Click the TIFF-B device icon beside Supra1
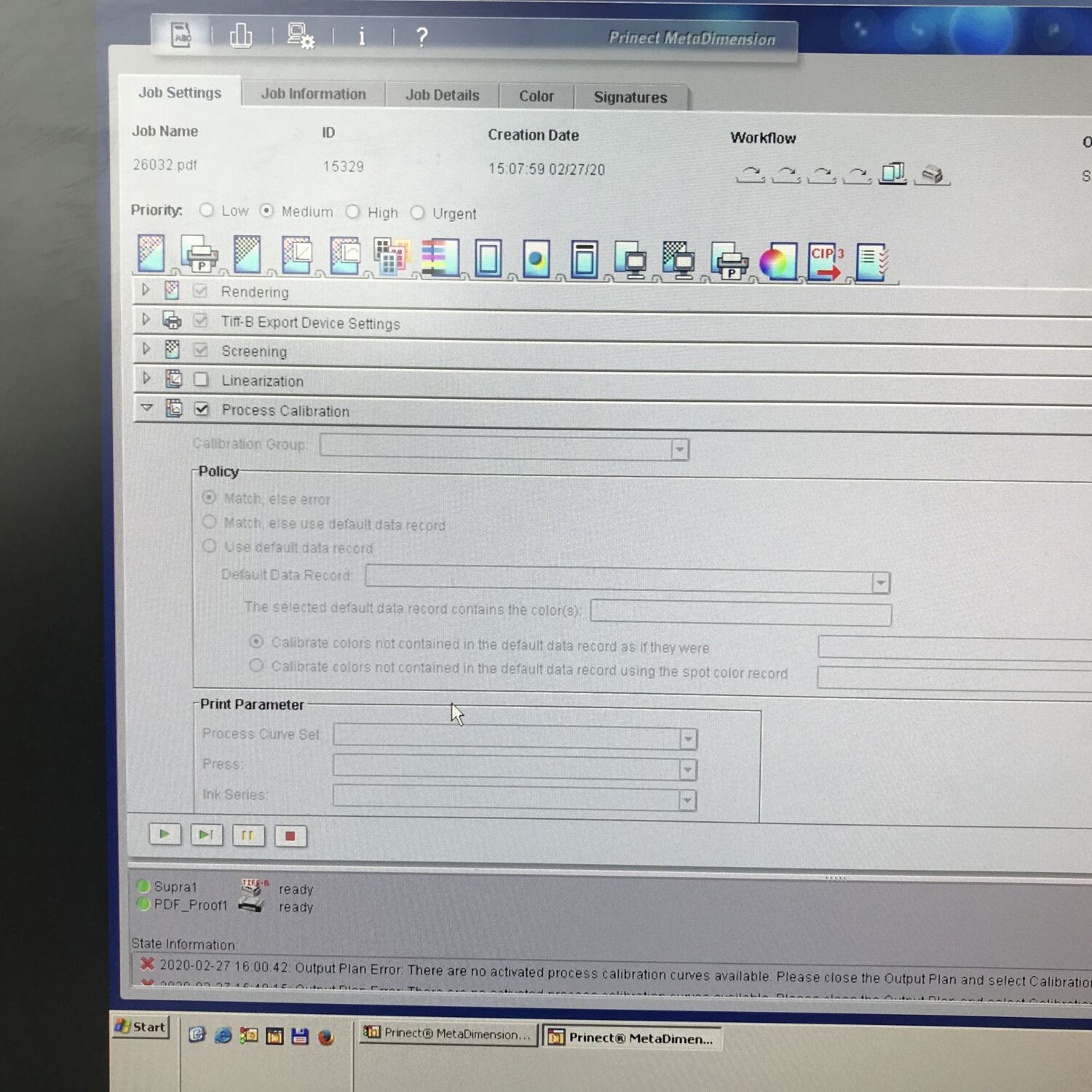Image resolution: width=1092 pixels, height=1092 pixels. tap(254, 887)
